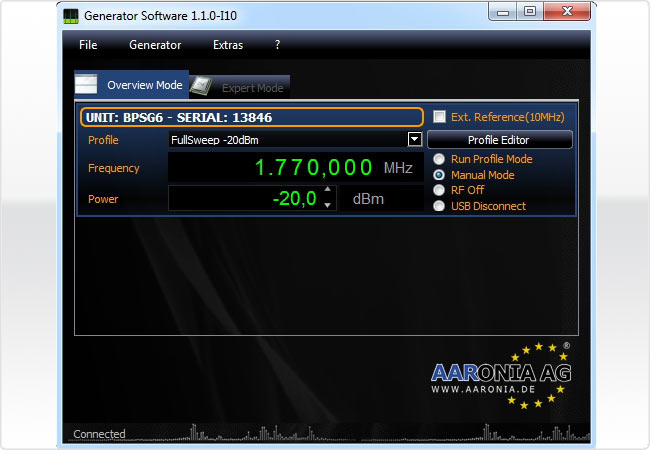This screenshot has width=650, height=450.
Task: Click the Aaronia AG logo
Action: pyautogui.click(x=502, y=377)
